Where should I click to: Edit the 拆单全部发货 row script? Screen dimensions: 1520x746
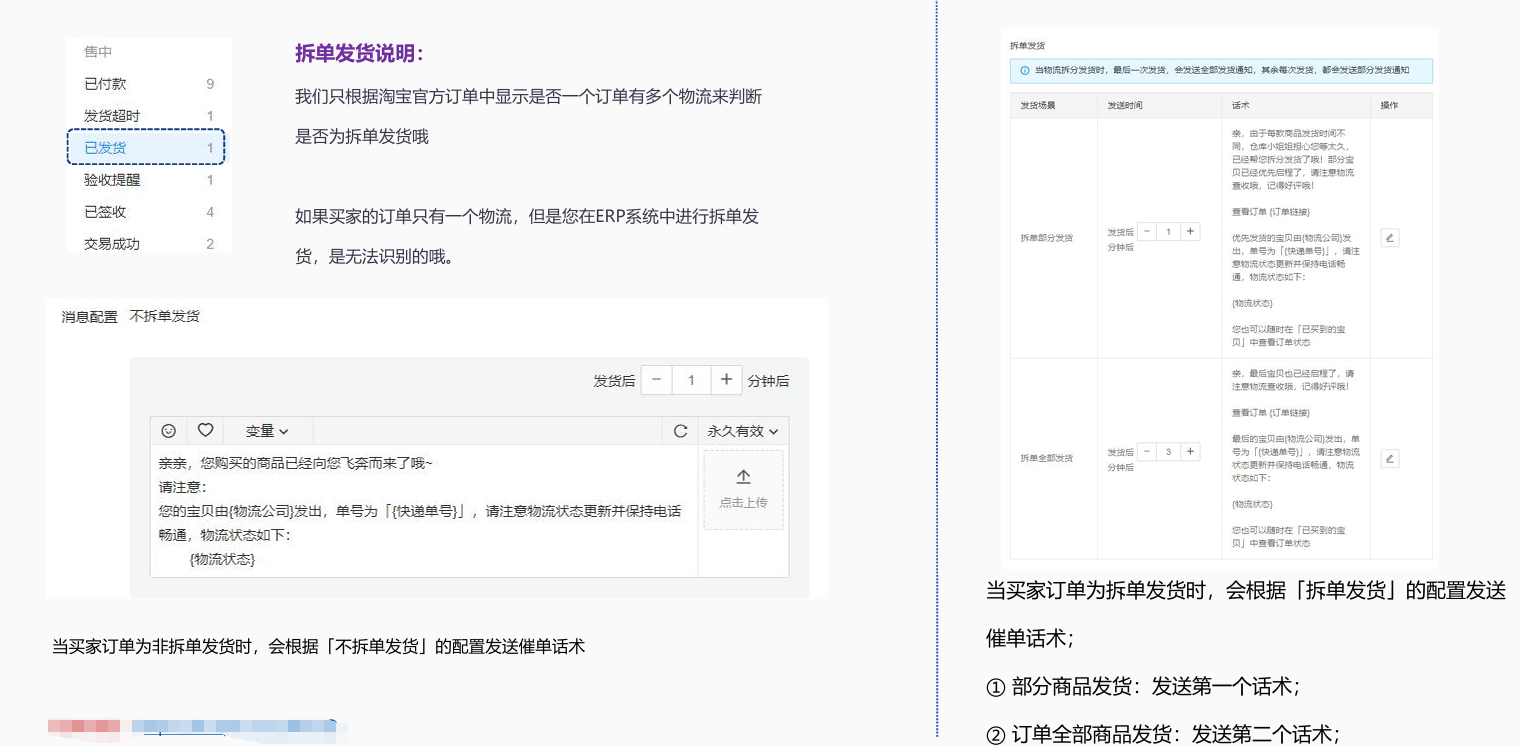pyautogui.click(x=1389, y=458)
